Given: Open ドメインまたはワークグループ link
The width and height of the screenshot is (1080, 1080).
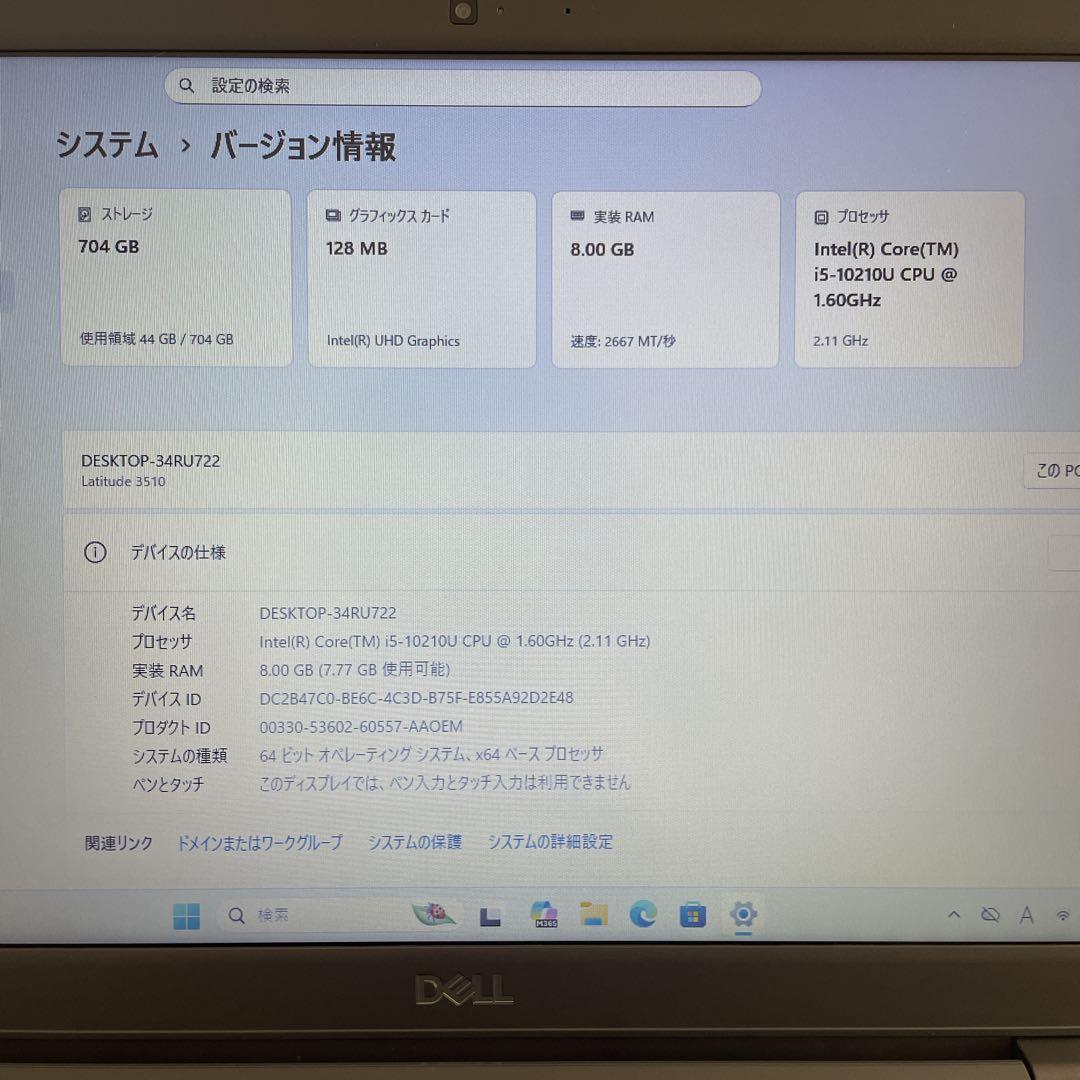Looking at the screenshot, I should [x=260, y=843].
